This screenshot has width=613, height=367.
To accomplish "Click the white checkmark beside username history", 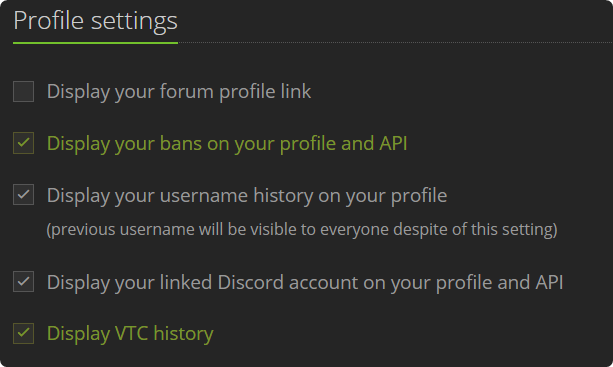I will click(x=23, y=194).
